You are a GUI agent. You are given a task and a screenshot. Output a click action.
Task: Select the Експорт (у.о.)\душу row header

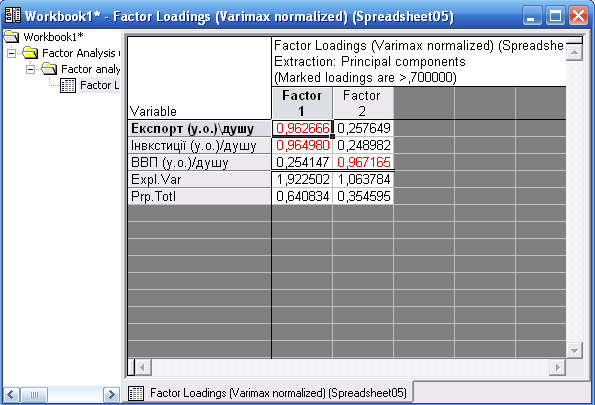click(200, 128)
